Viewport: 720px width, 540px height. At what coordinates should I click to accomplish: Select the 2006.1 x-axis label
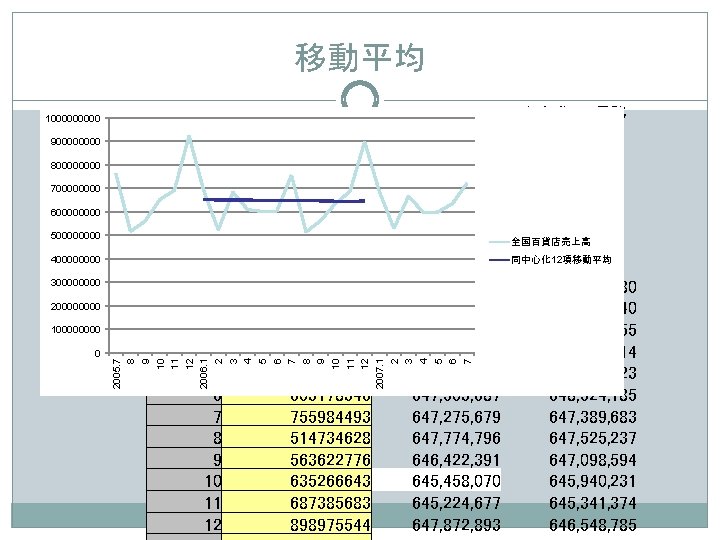coord(204,374)
